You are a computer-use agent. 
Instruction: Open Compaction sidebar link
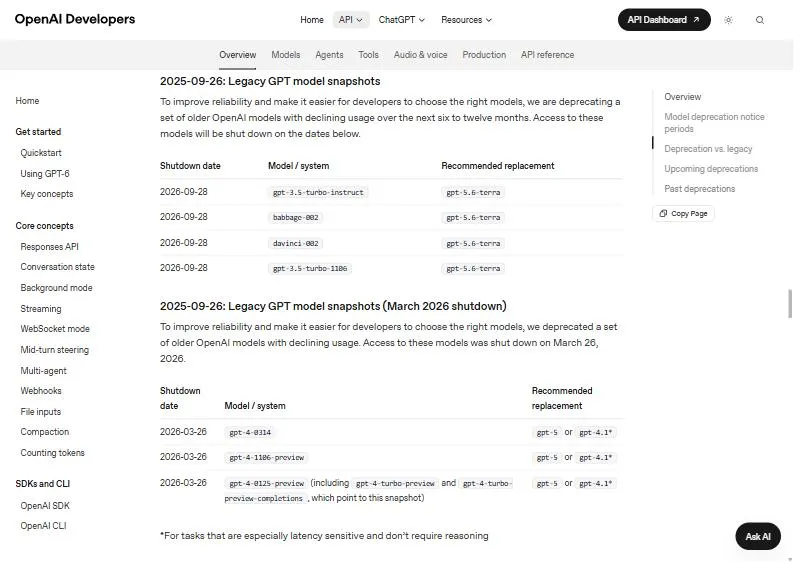pyautogui.click(x=45, y=432)
